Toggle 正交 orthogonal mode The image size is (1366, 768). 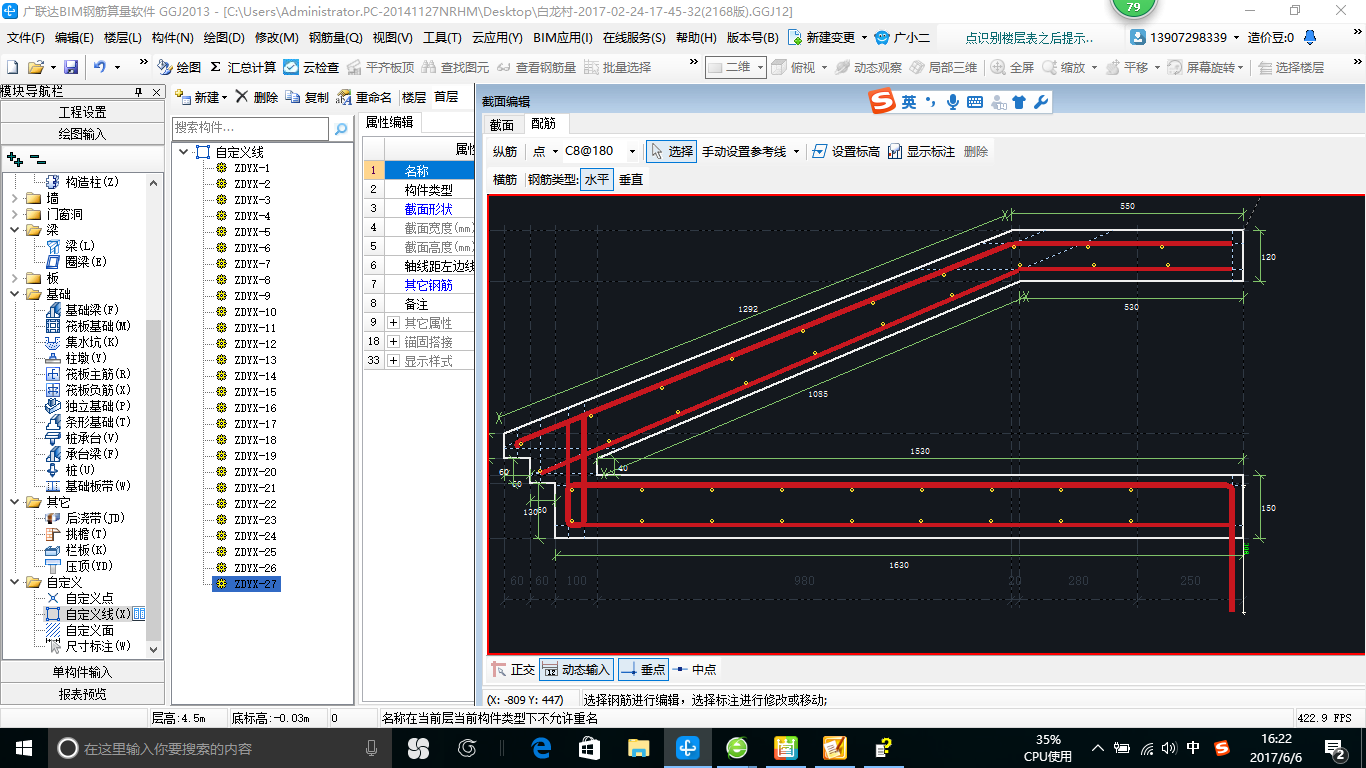tap(514, 670)
